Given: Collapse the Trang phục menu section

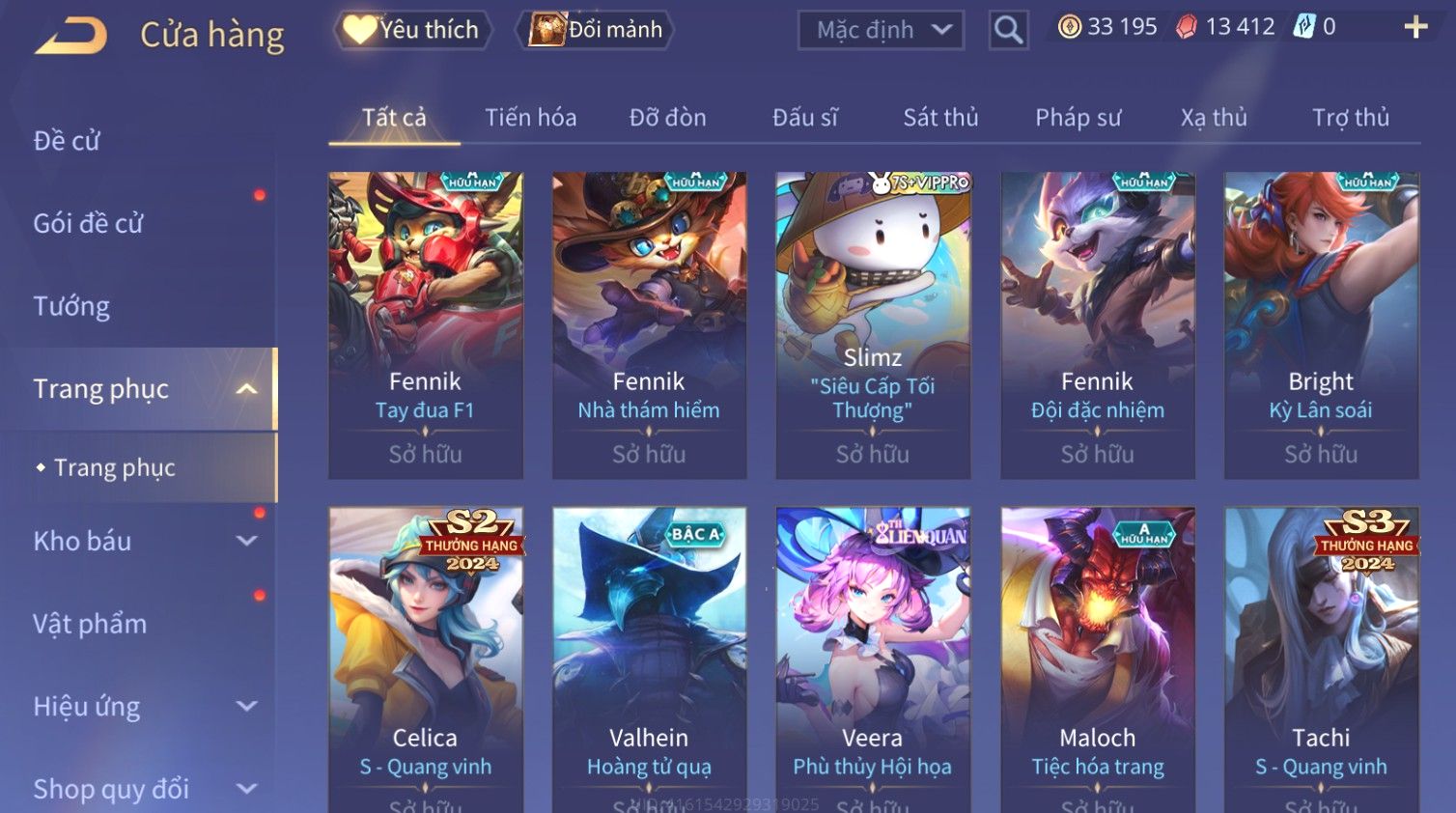Looking at the screenshot, I should [x=247, y=389].
